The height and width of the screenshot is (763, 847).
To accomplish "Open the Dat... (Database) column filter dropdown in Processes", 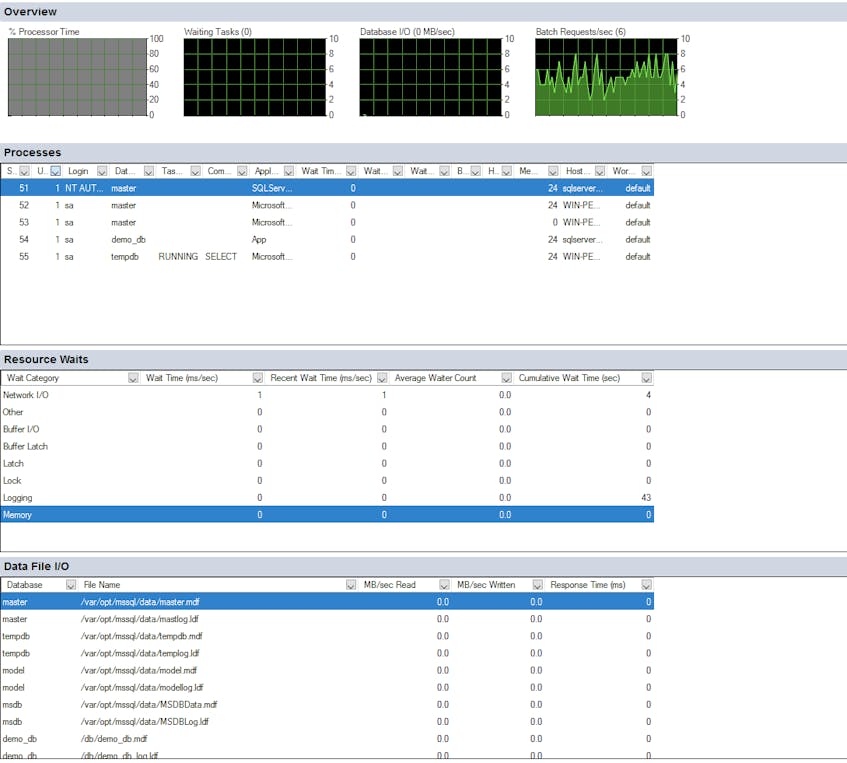I will (x=149, y=171).
